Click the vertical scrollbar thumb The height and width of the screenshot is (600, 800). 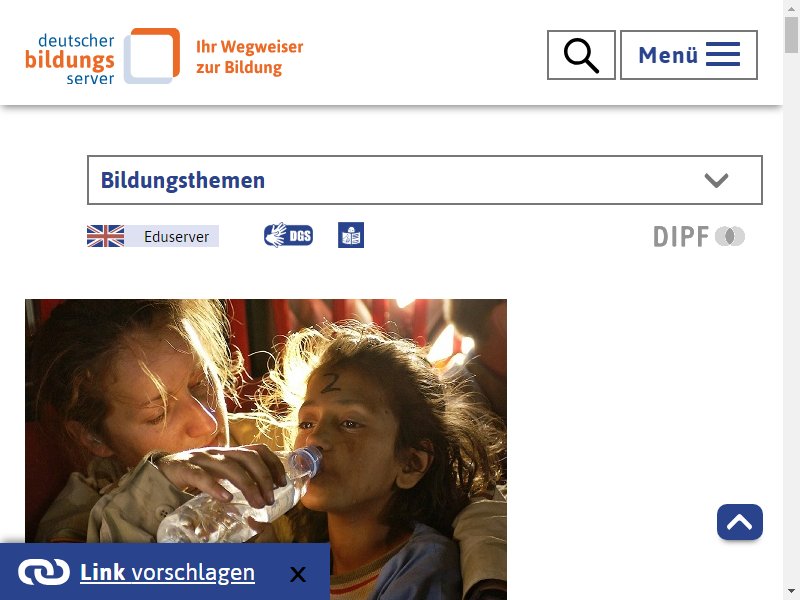(x=791, y=34)
